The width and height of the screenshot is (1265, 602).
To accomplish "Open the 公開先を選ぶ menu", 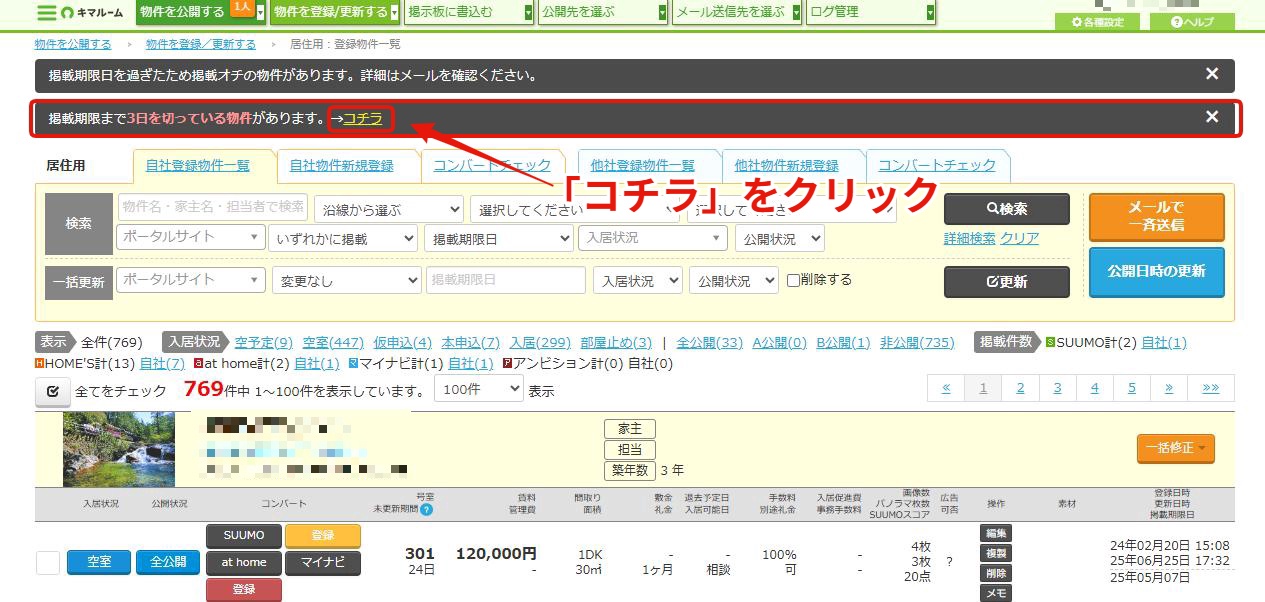I will click(603, 13).
